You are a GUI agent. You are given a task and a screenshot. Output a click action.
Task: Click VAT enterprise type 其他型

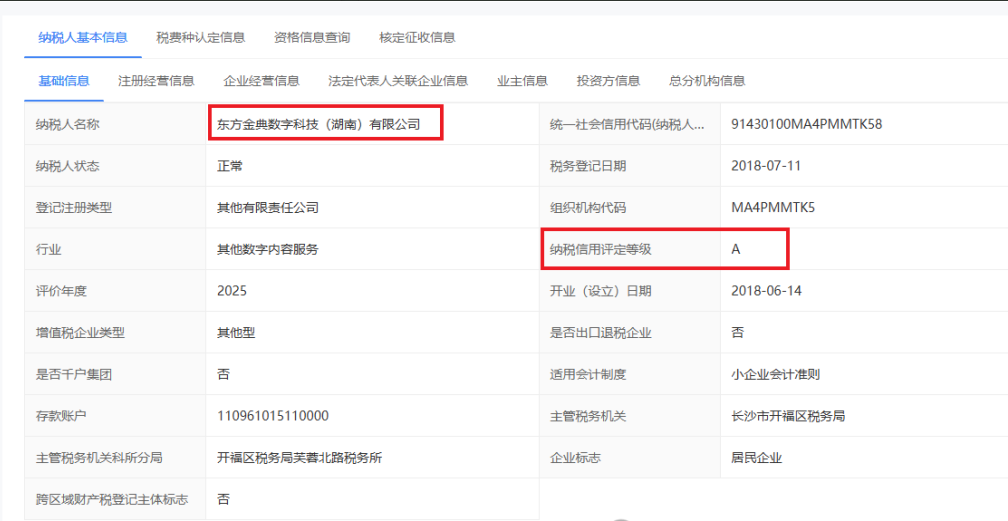(x=236, y=333)
